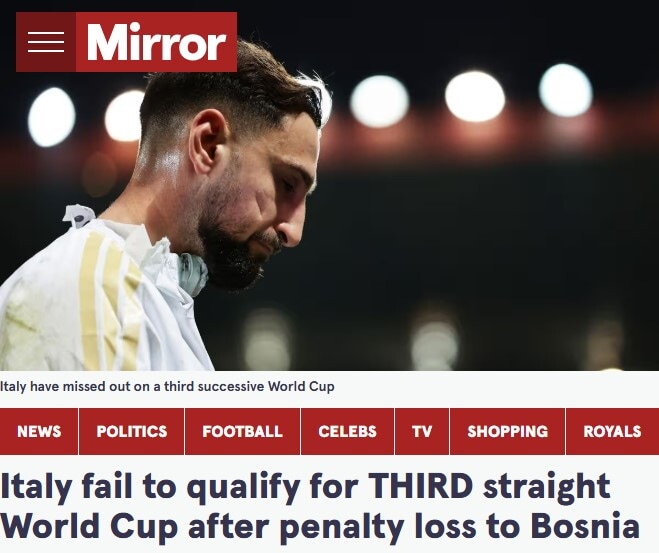Click the word THIRD in the headline
Screen dimensions: 659x553
pos(421,485)
